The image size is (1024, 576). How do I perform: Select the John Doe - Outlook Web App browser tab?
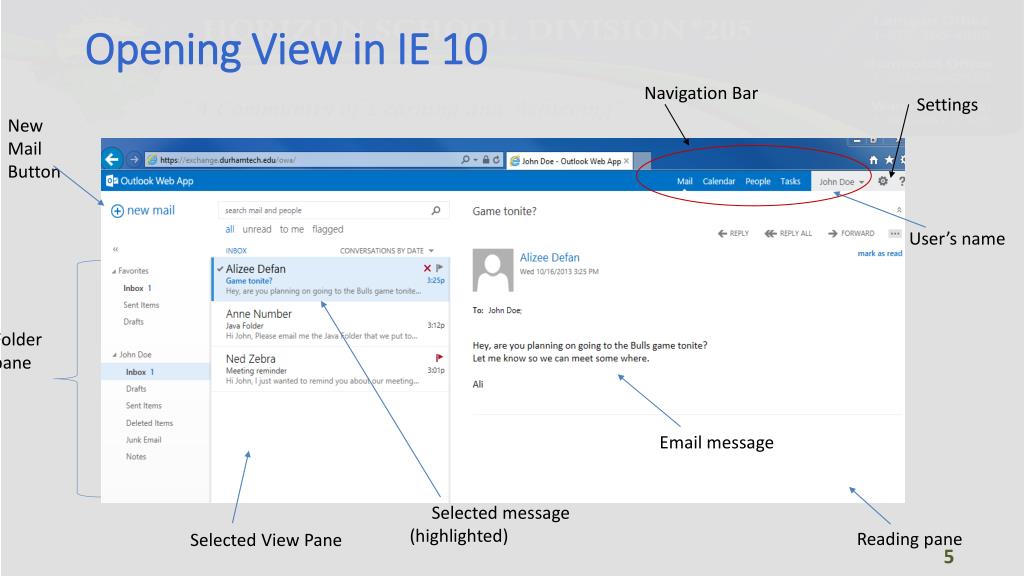tap(571, 161)
